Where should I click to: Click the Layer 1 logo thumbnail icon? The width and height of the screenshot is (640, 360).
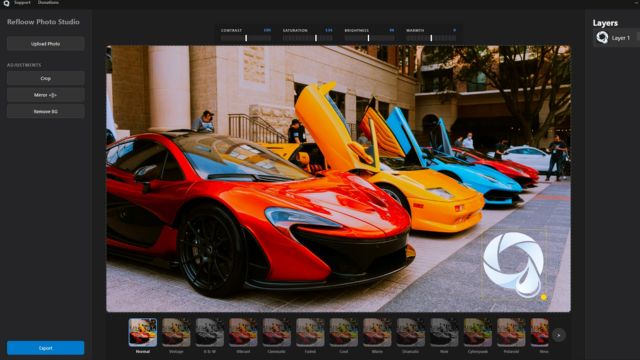[602, 38]
